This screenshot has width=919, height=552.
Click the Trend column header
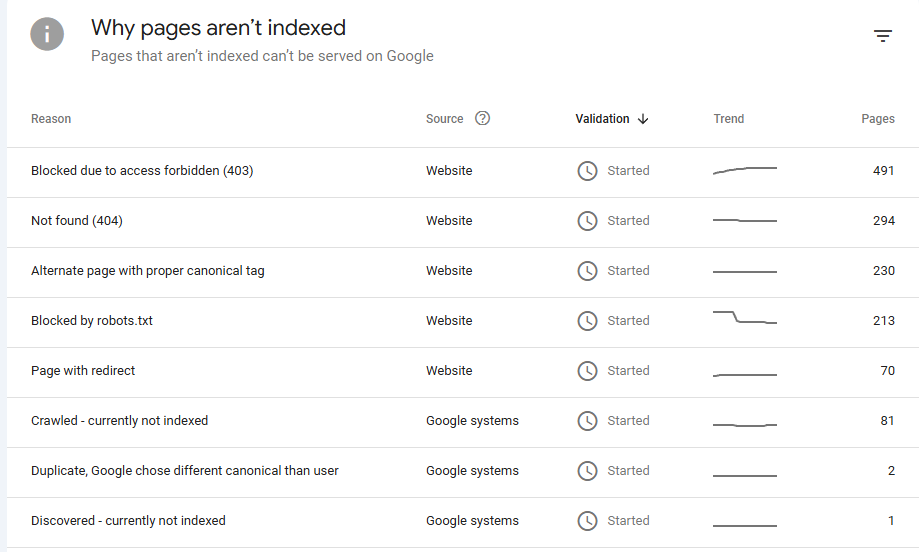pyautogui.click(x=728, y=119)
